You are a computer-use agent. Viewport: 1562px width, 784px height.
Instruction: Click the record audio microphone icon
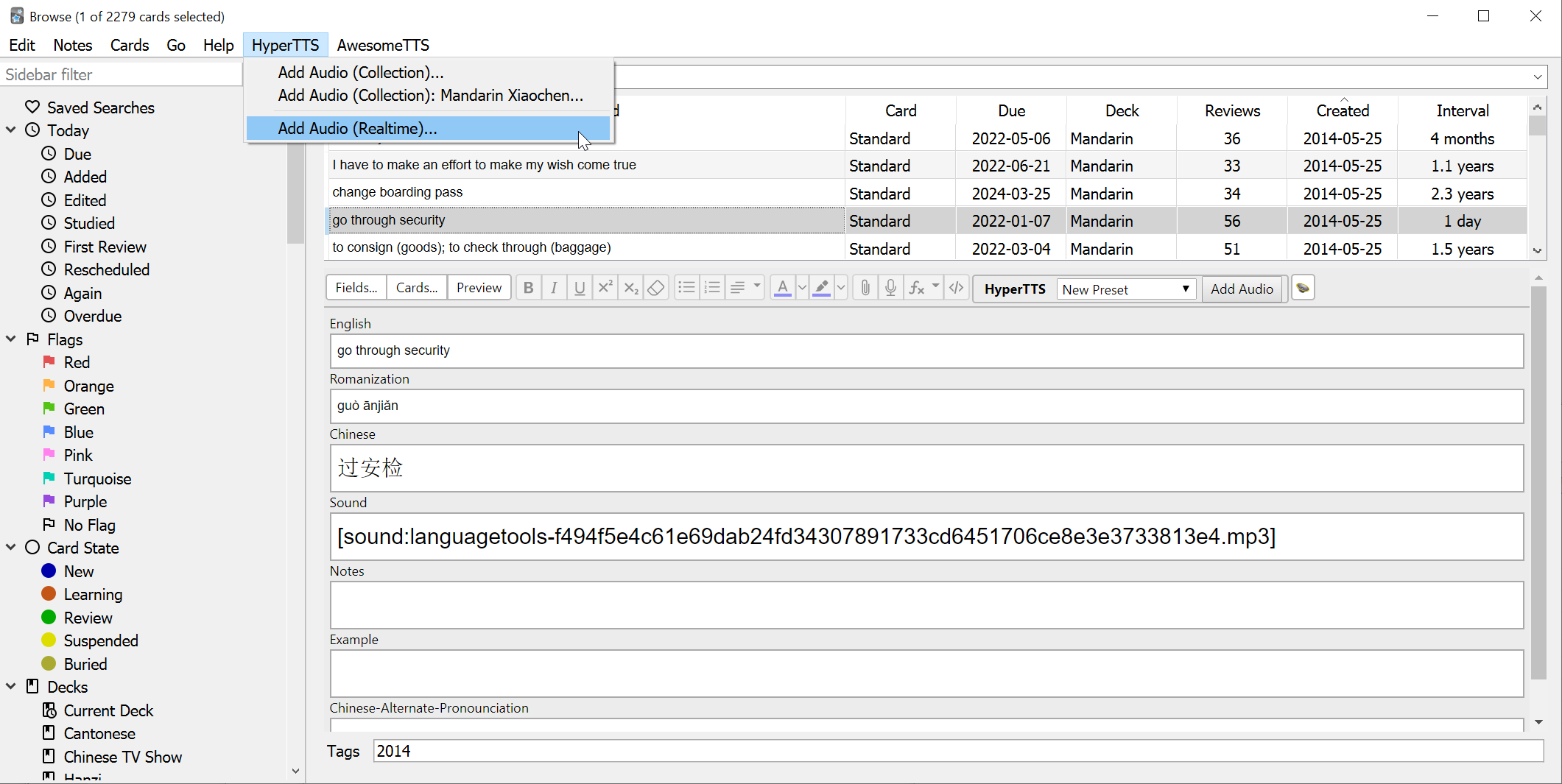(890, 288)
